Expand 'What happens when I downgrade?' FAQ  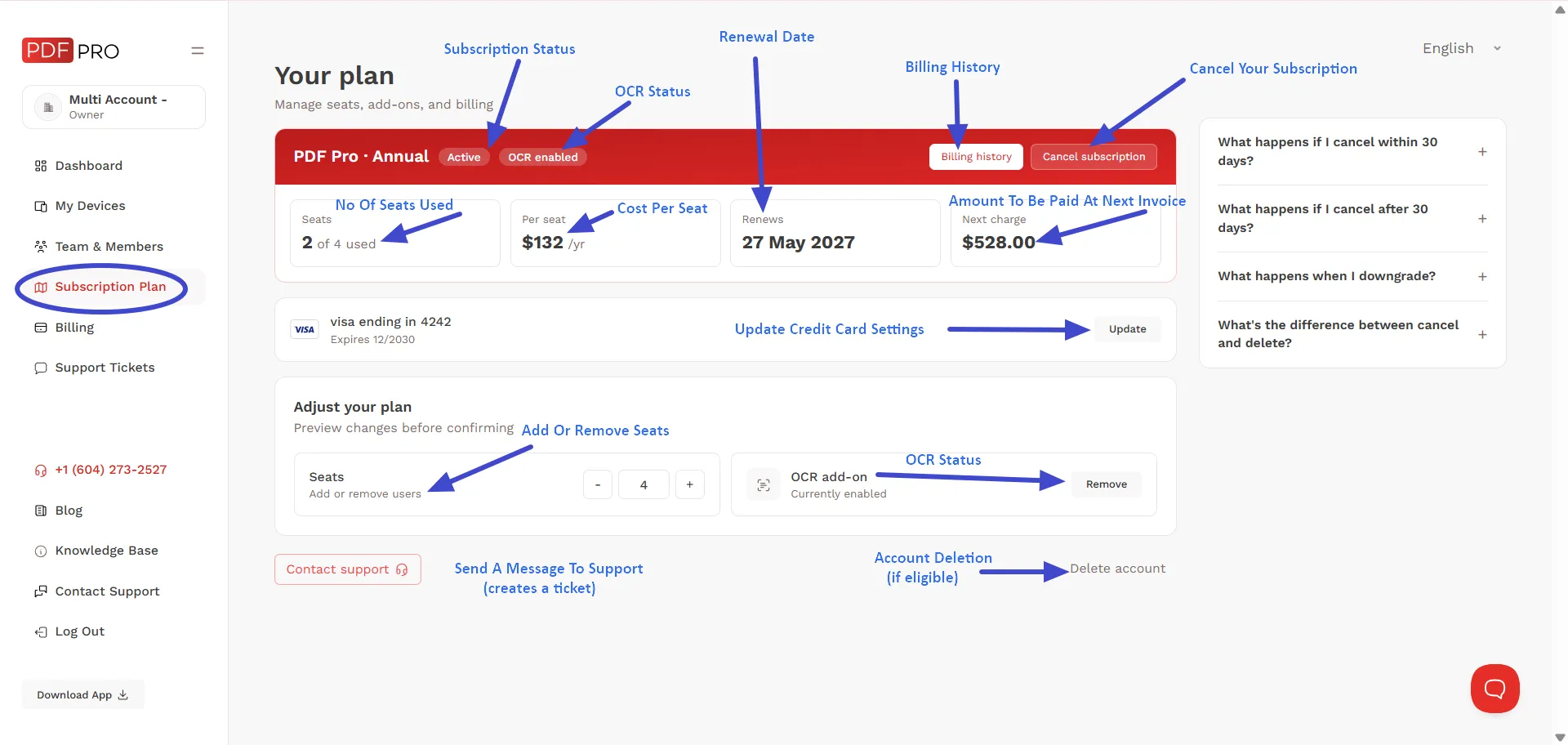click(1352, 276)
